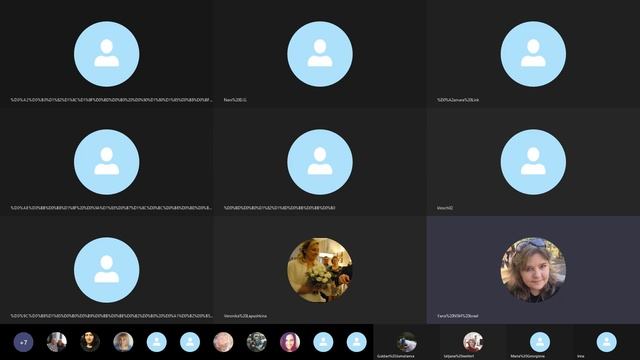Click the blonde woman avatar in the bottom strip
This screenshot has height=360, width=640.
(123, 342)
